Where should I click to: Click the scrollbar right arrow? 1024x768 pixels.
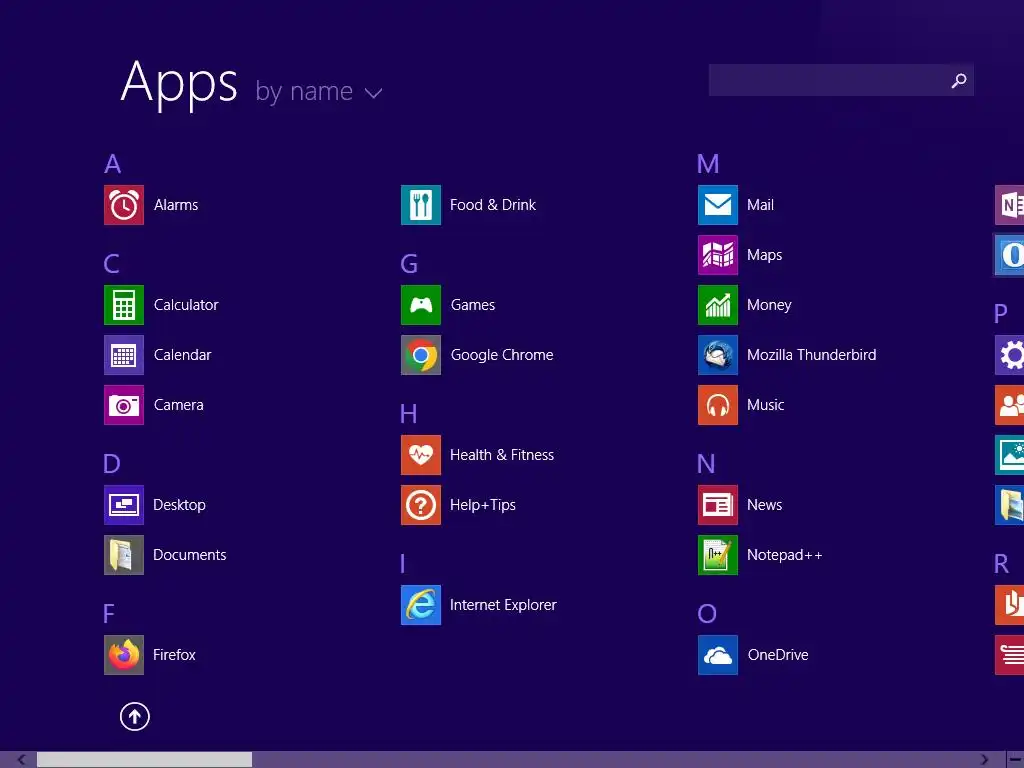click(x=984, y=760)
